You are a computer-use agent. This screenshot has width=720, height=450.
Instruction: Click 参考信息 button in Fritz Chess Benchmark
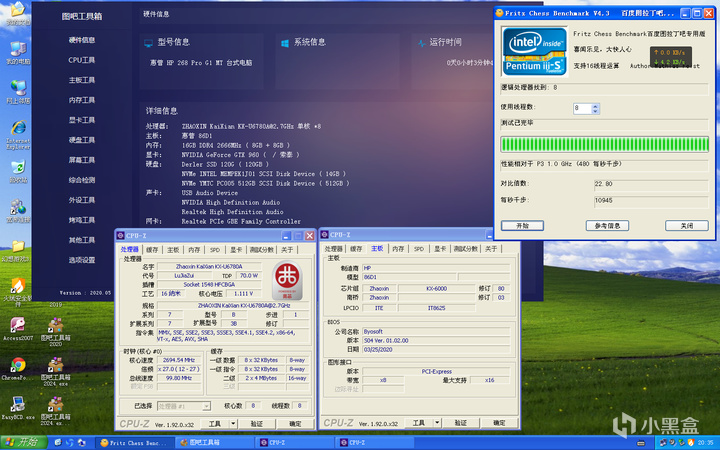pos(607,225)
